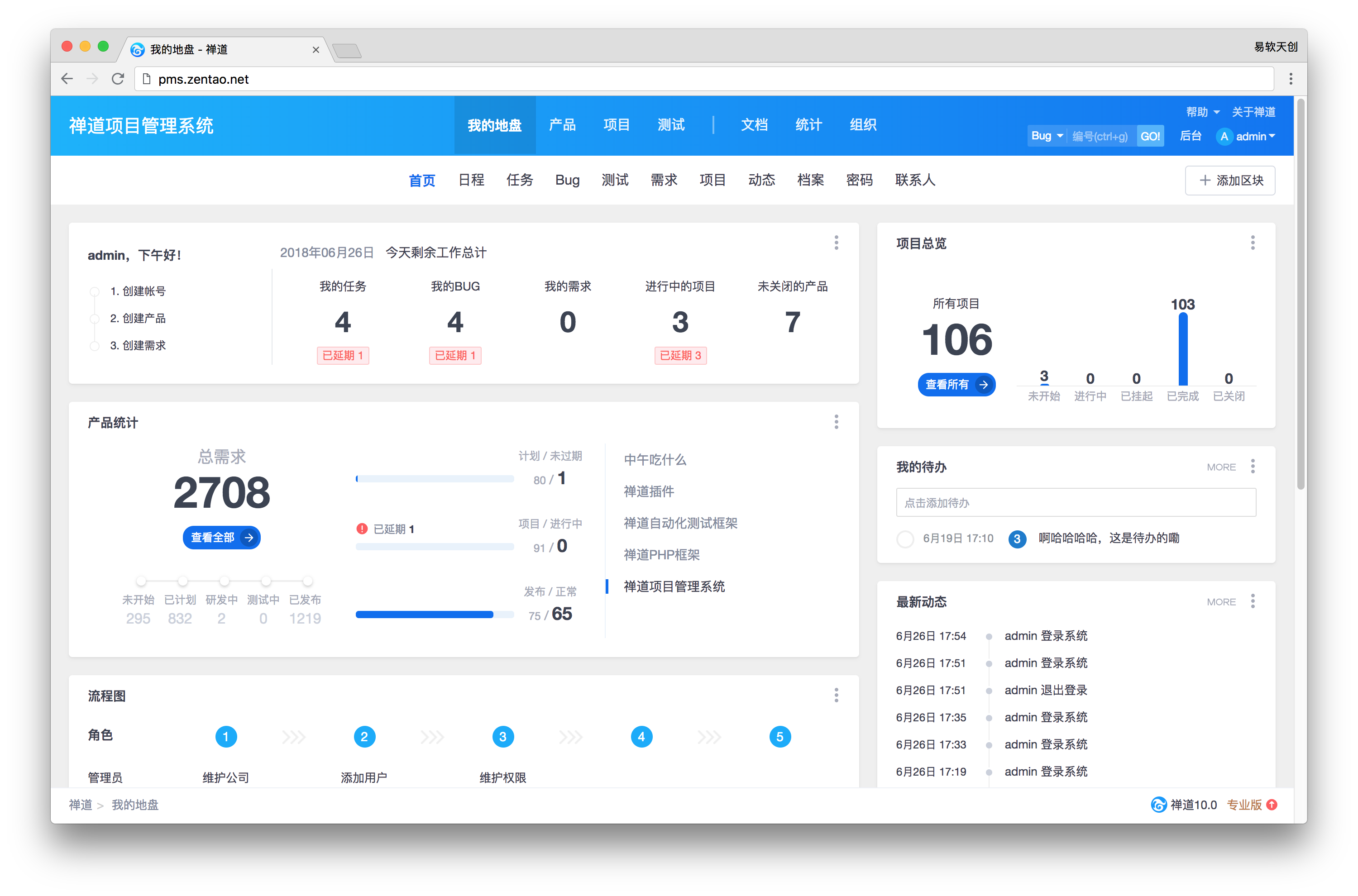
Task: Click the 点击添加待办 input field
Action: [x=1076, y=503]
